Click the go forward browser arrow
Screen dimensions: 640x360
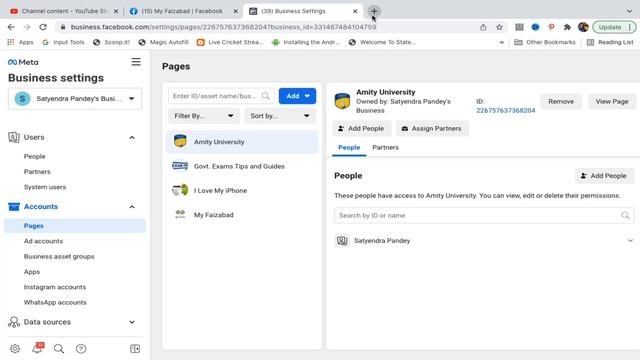[x=27, y=27]
